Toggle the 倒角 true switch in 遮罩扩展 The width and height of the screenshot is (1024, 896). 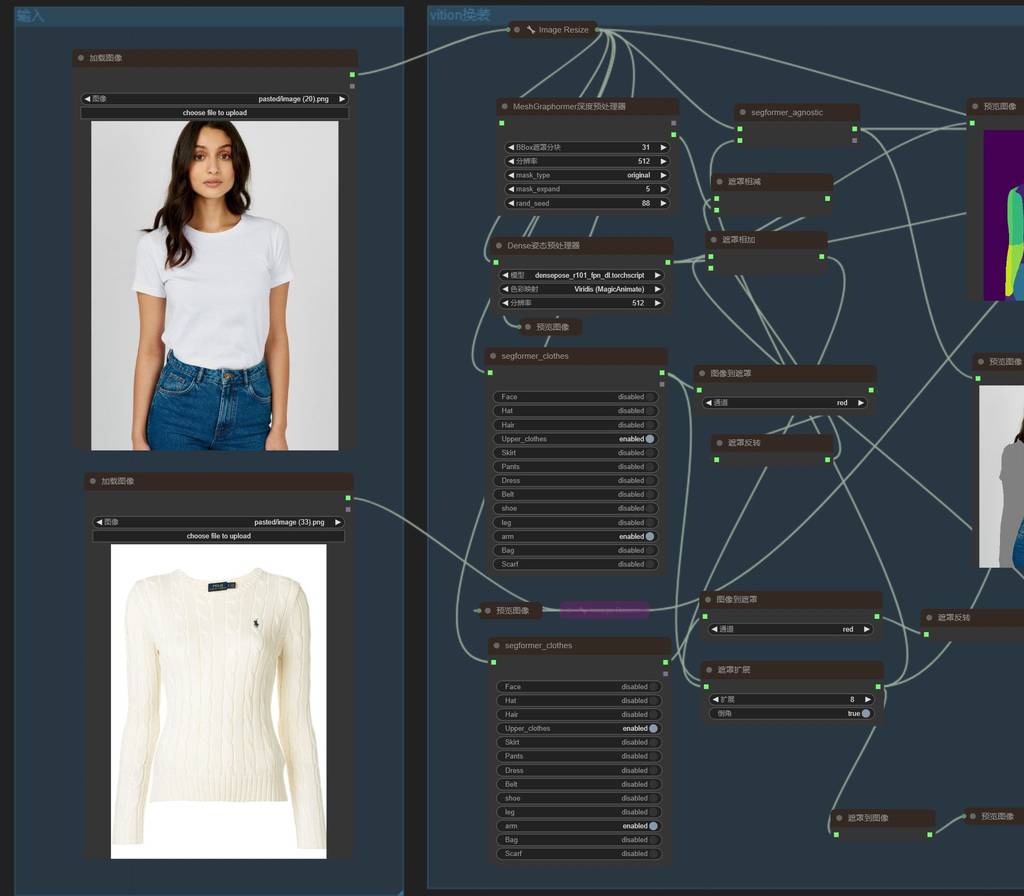[865, 714]
